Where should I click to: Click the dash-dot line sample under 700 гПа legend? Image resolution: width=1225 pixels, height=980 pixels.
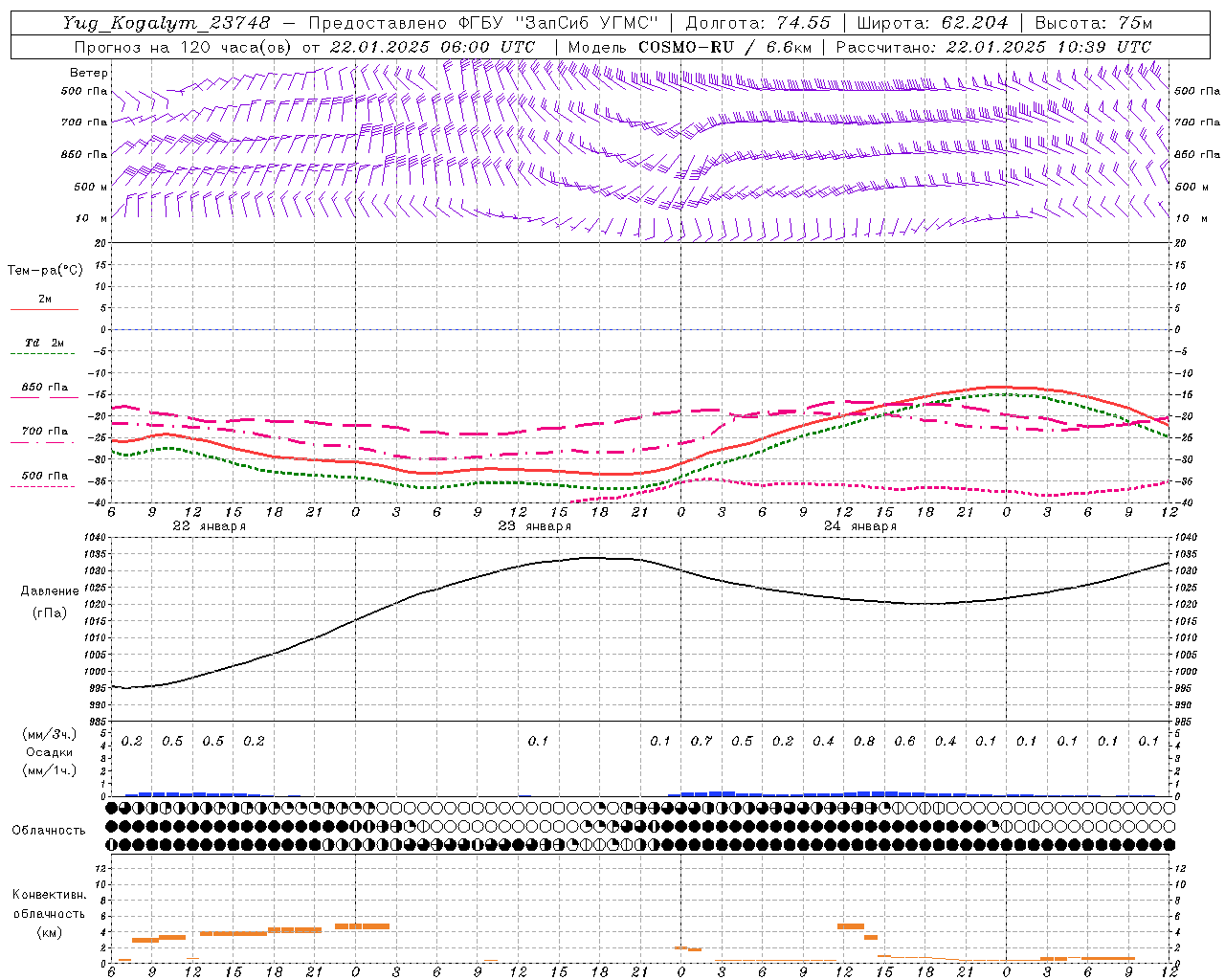click(x=43, y=442)
